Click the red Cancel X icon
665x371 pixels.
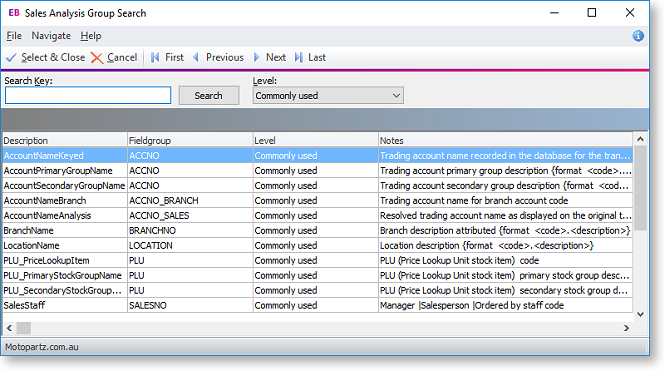click(x=97, y=58)
